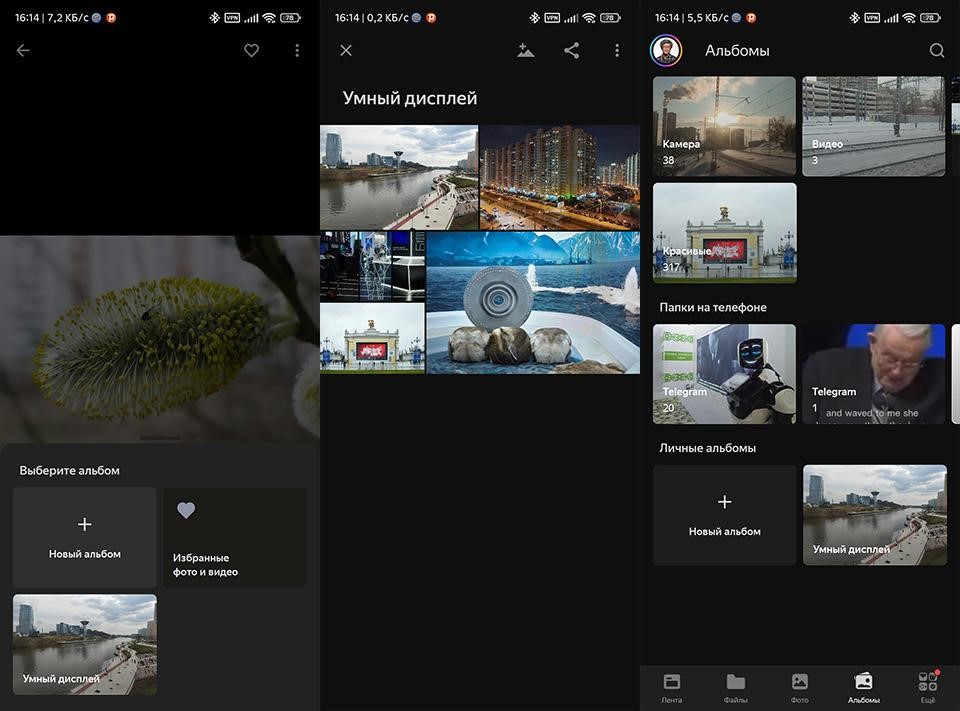Open the profile avatar

[x=666, y=51]
